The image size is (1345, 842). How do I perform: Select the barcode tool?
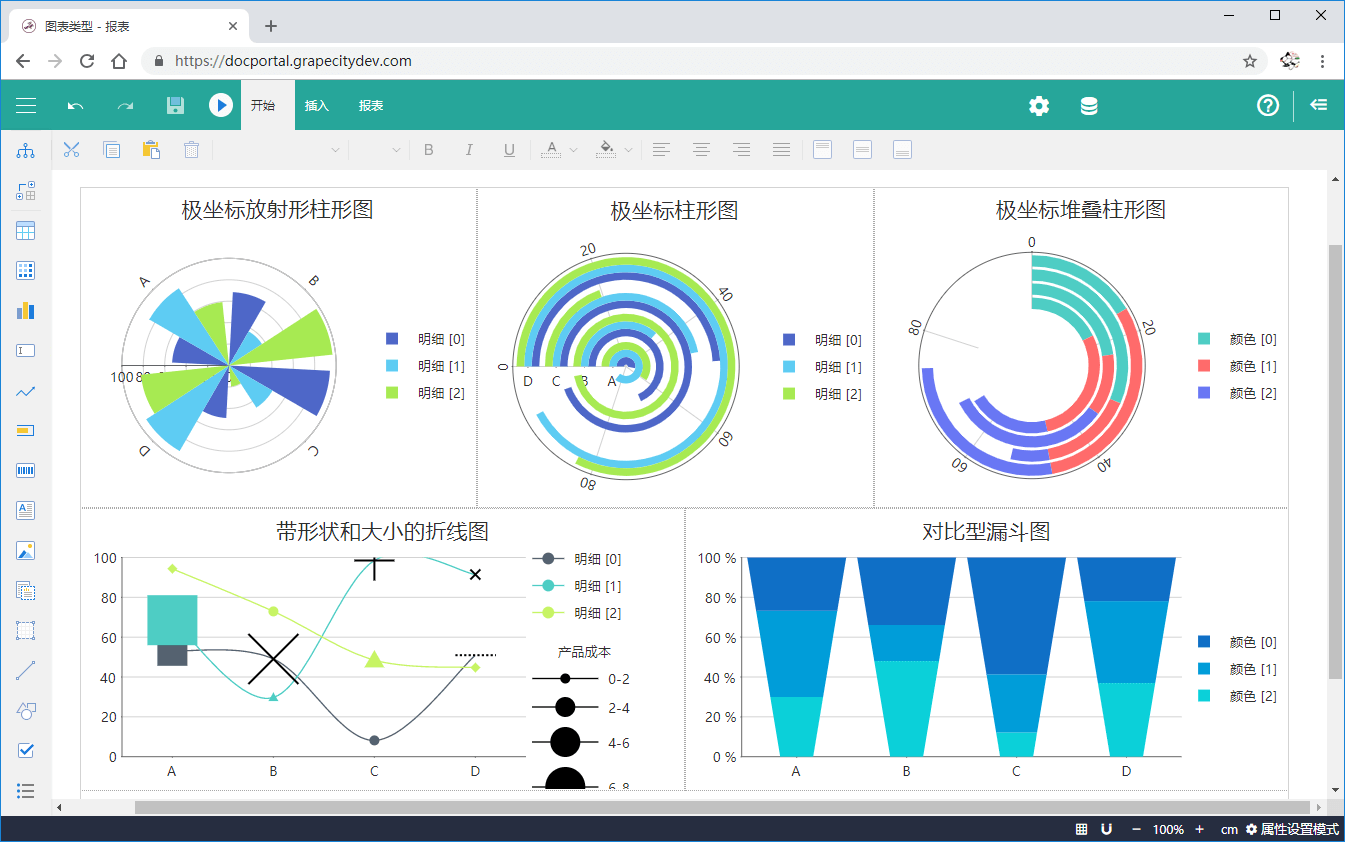[26, 471]
